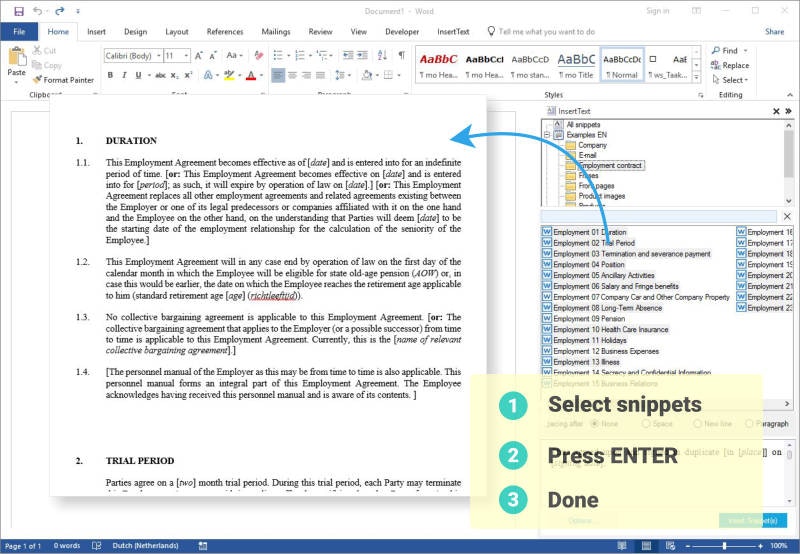This screenshot has width=800, height=554.
Task: Open the Find dropdown arrow
Action: pos(745,51)
